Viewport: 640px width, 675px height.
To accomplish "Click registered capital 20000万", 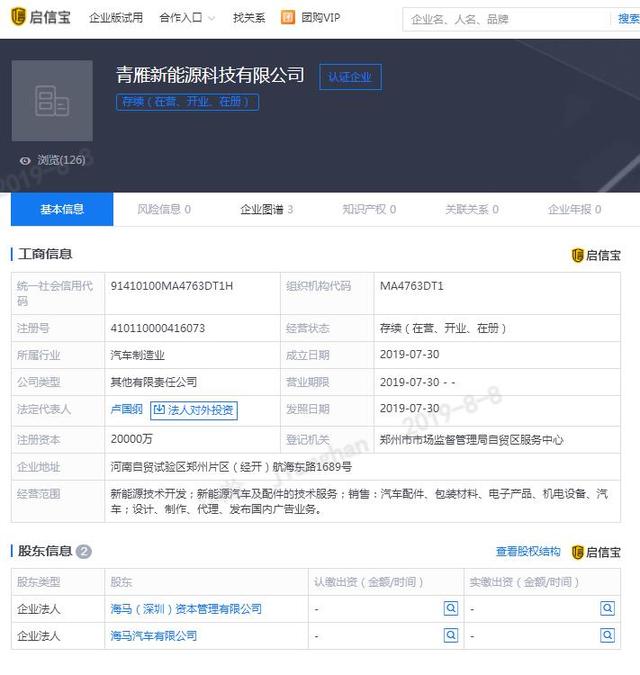I will pyautogui.click(x=132, y=439).
